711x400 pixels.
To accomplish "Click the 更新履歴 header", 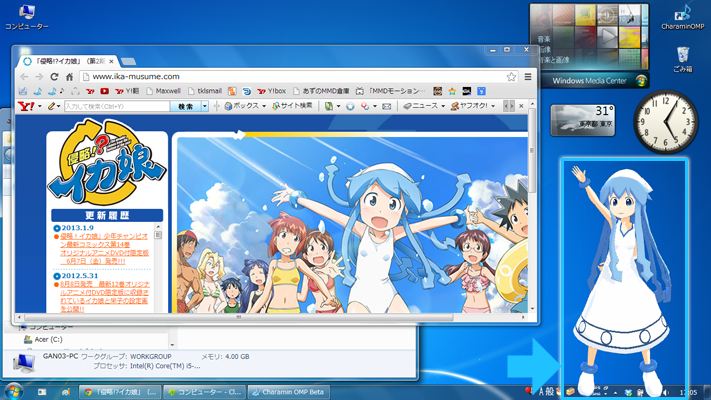I will (107, 215).
